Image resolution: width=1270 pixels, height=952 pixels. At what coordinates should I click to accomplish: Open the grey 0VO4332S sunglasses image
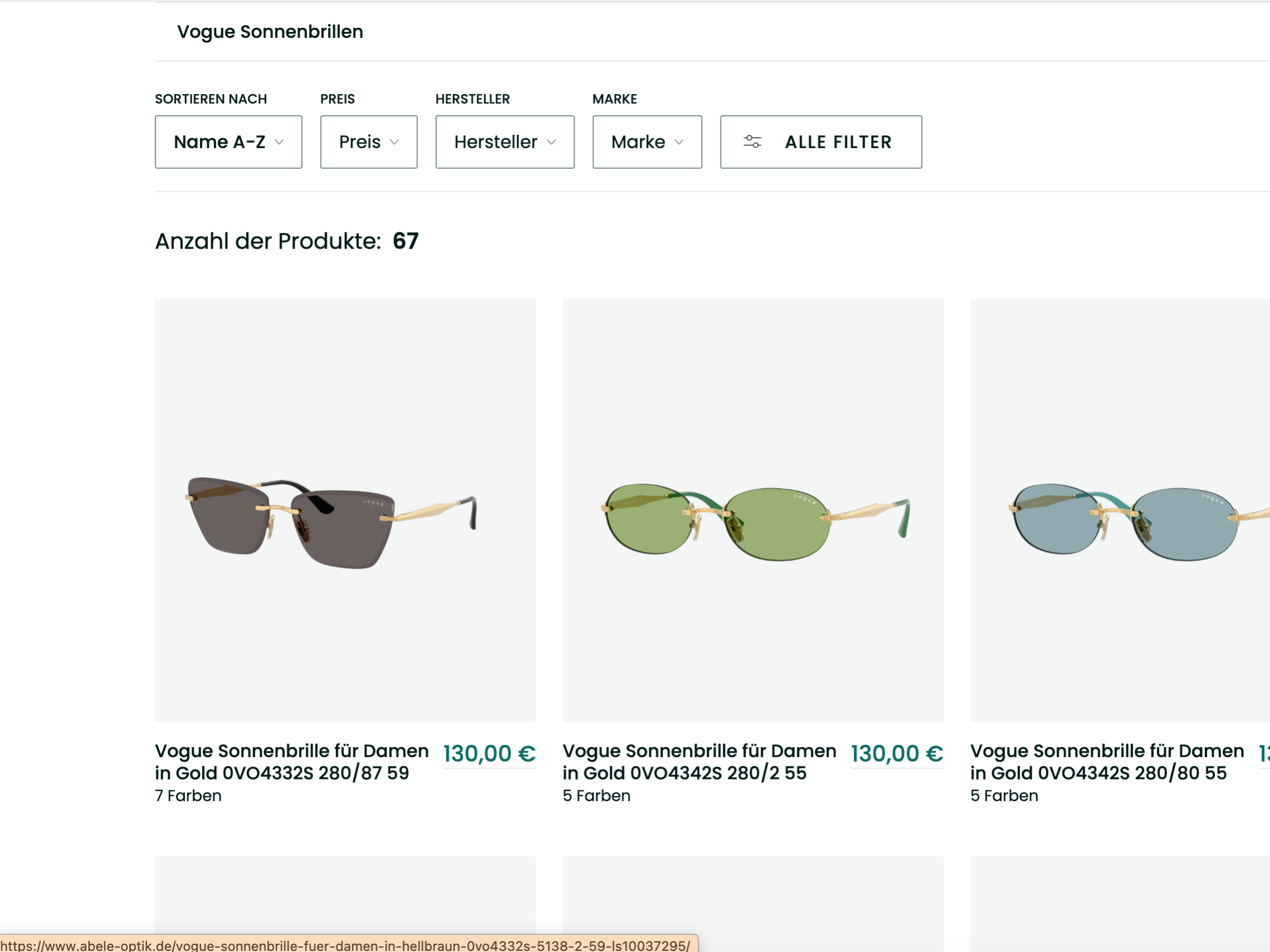pos(345,510)
